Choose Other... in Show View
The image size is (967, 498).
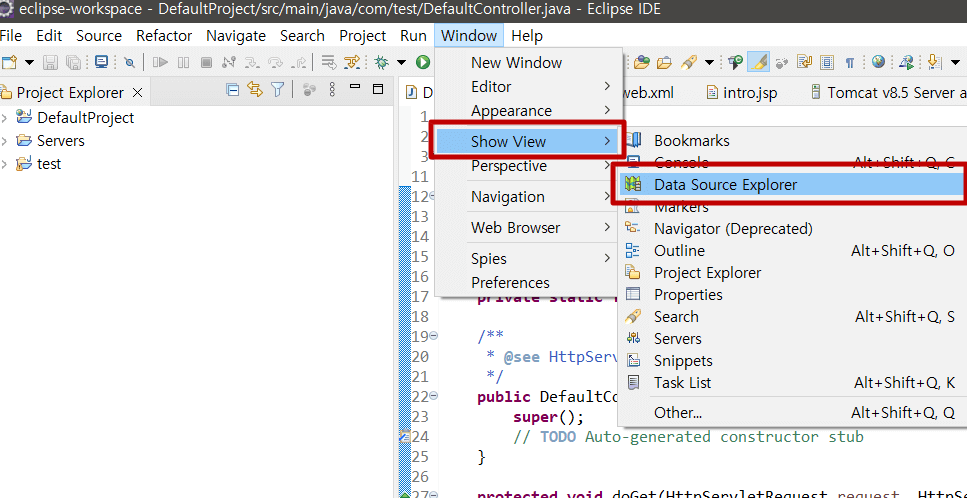(x=792, y=412)
